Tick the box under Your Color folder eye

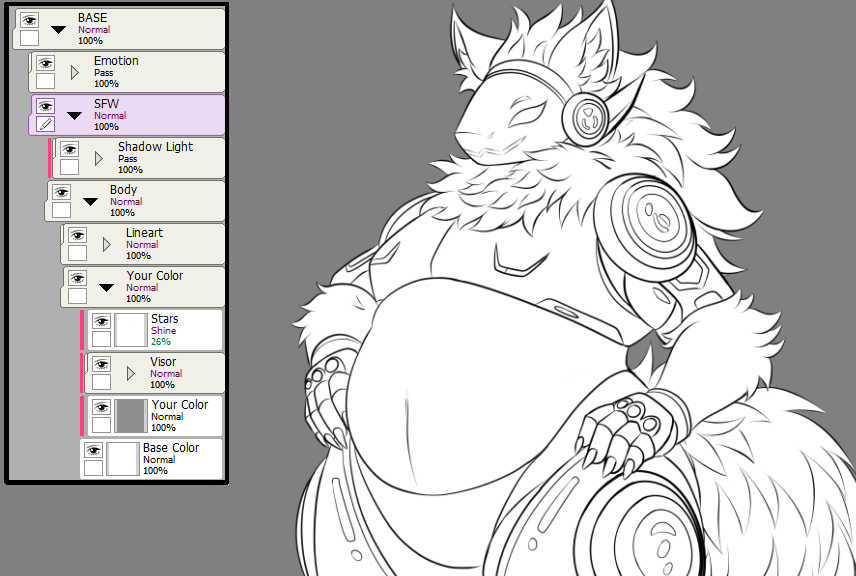[x=77, y=296]
